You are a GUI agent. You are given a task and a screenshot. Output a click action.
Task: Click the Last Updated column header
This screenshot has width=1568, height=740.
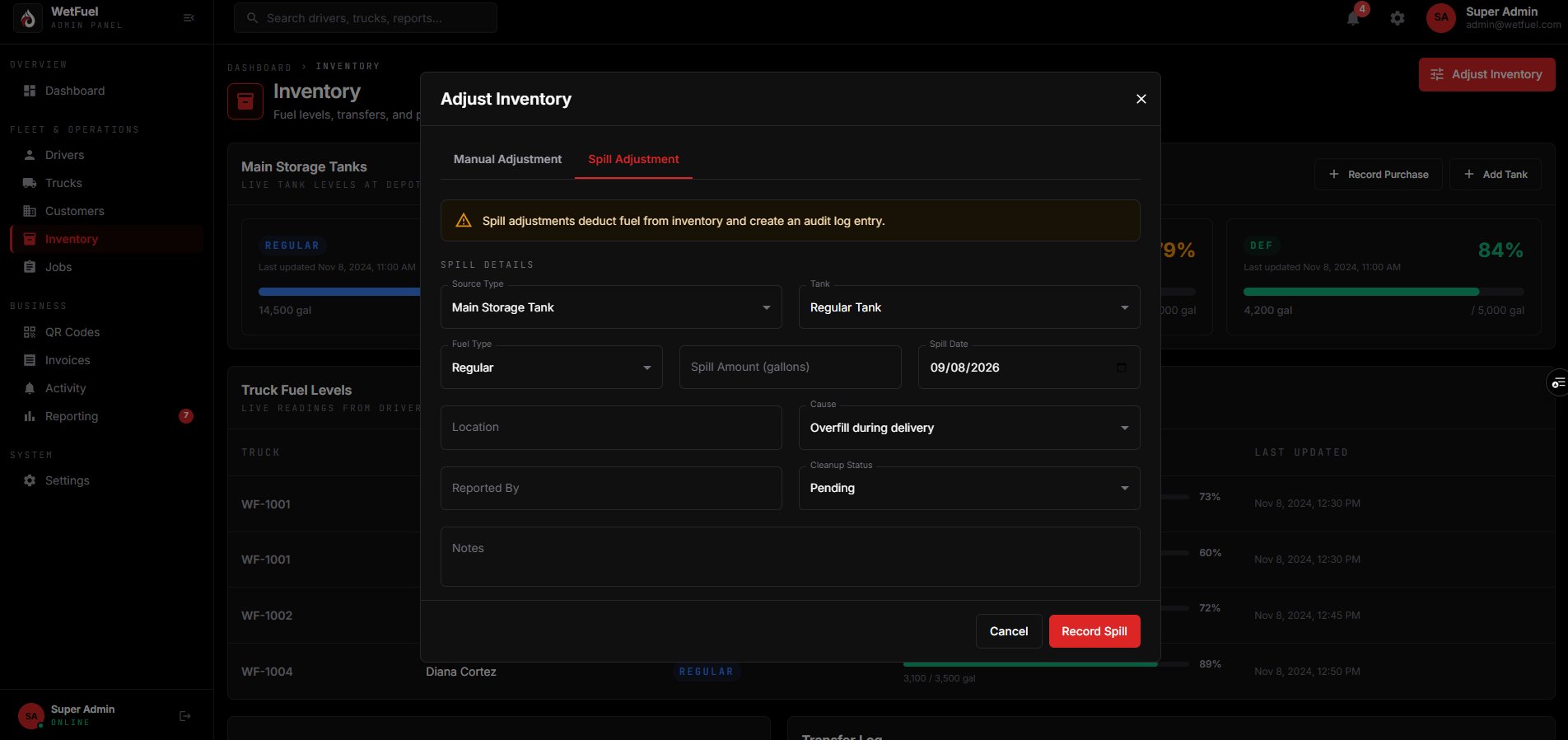click(x=1301, y=452)
